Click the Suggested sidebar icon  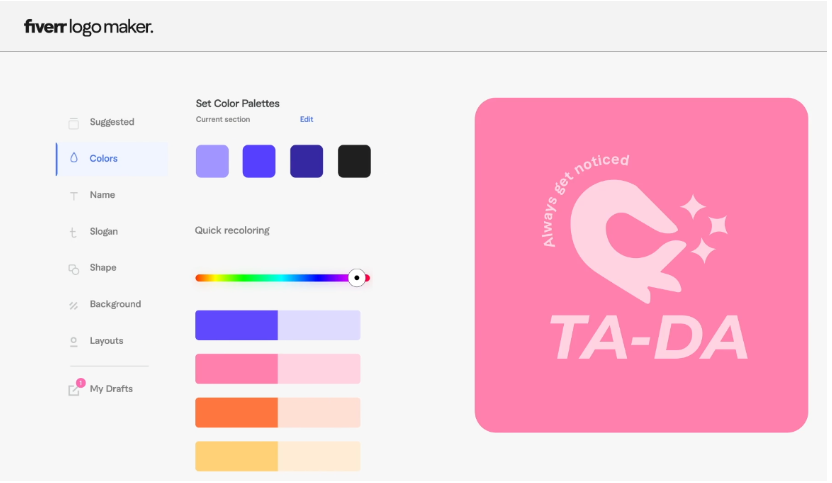74,123
